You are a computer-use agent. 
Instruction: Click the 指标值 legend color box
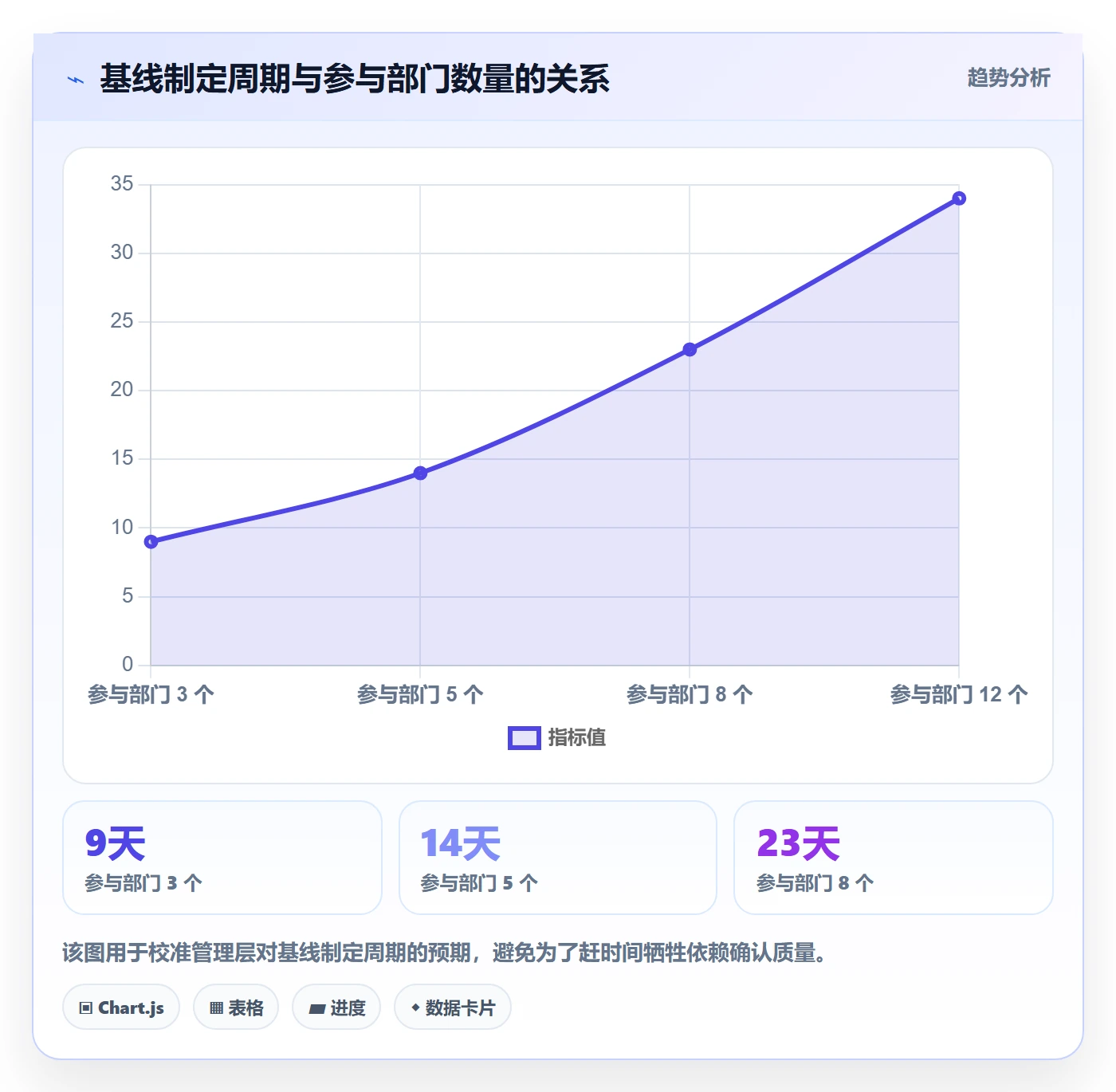click(x=525, y=738)
